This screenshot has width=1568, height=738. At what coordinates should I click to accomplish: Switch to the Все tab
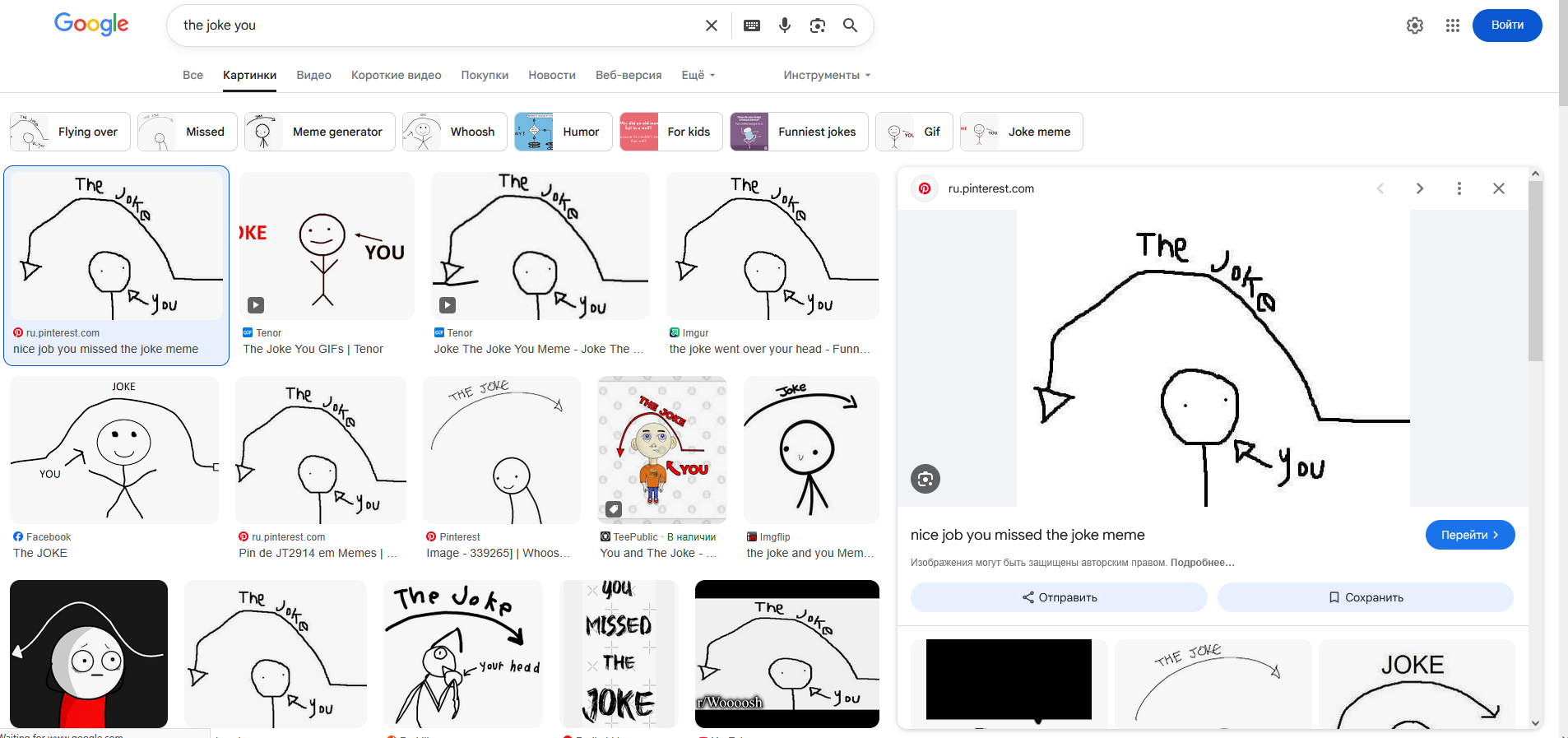click(x=193, y=75)
